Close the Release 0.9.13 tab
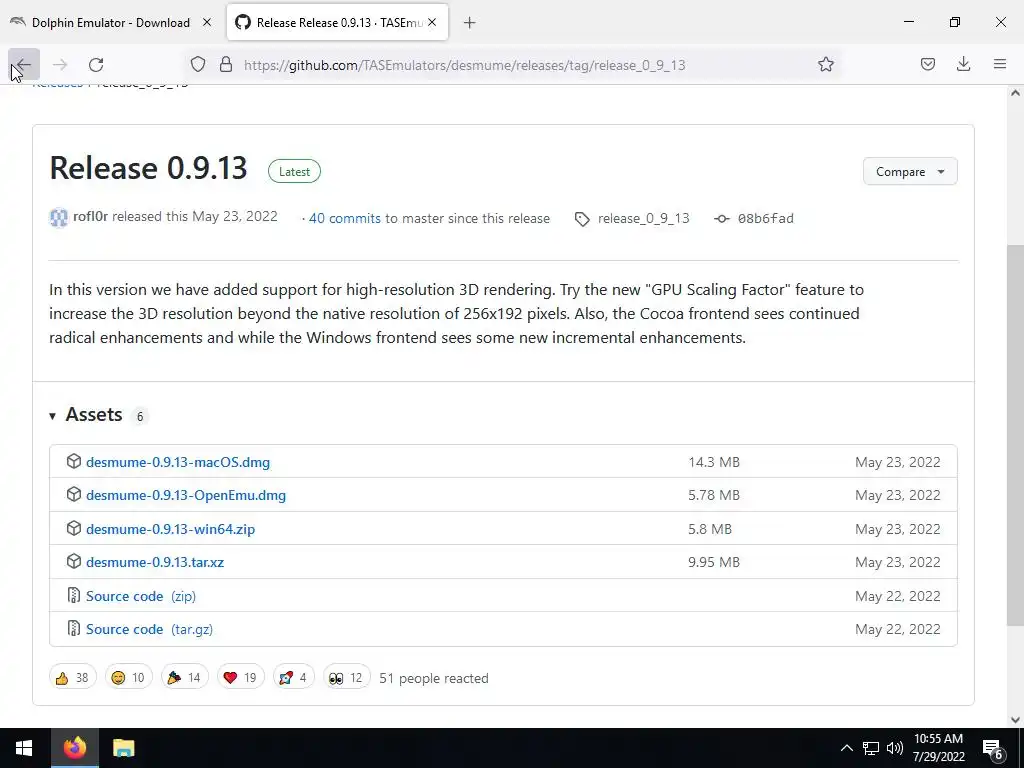 click(x=432, y=22)
